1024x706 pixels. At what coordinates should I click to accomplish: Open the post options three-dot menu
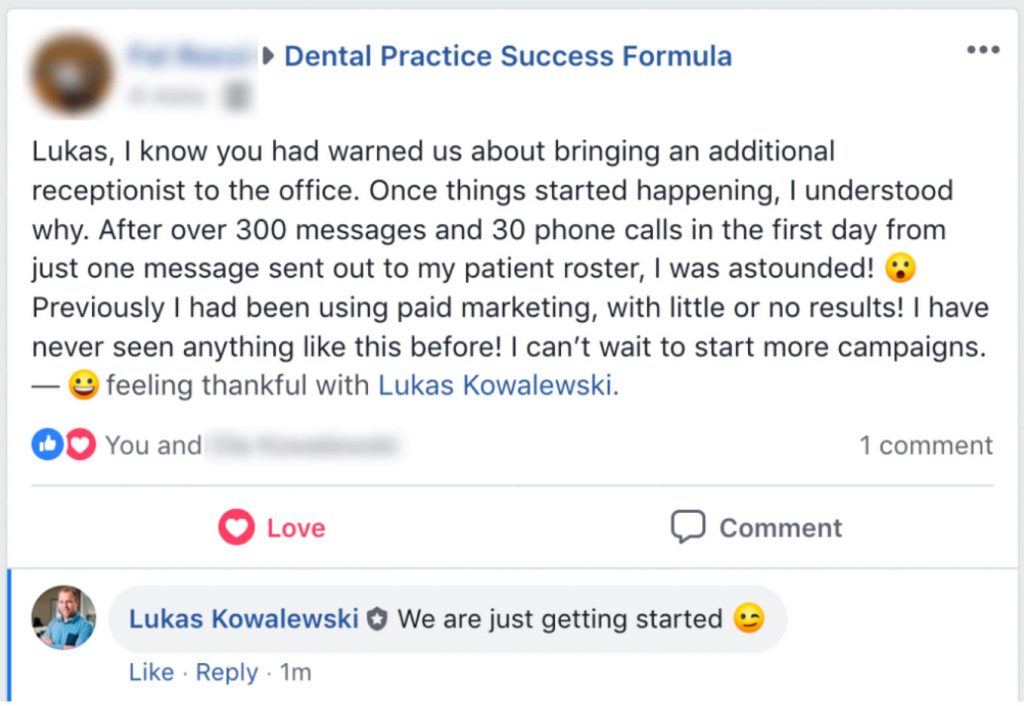982,50
